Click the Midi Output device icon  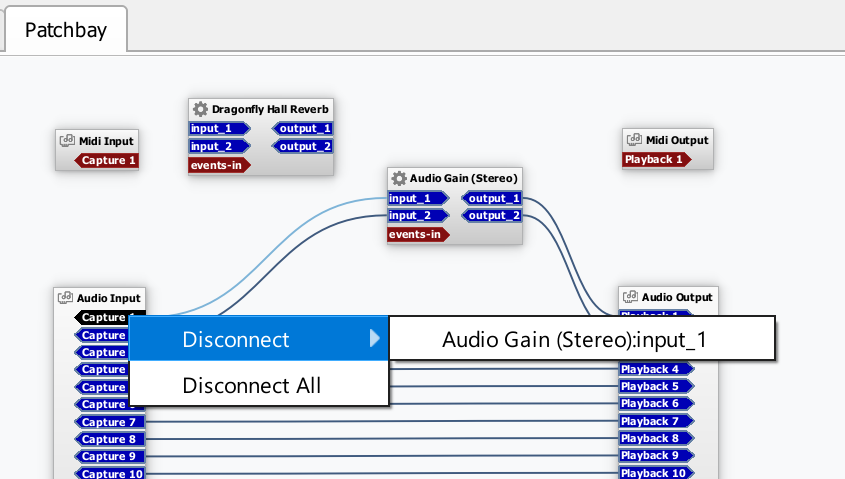point(634,140)
